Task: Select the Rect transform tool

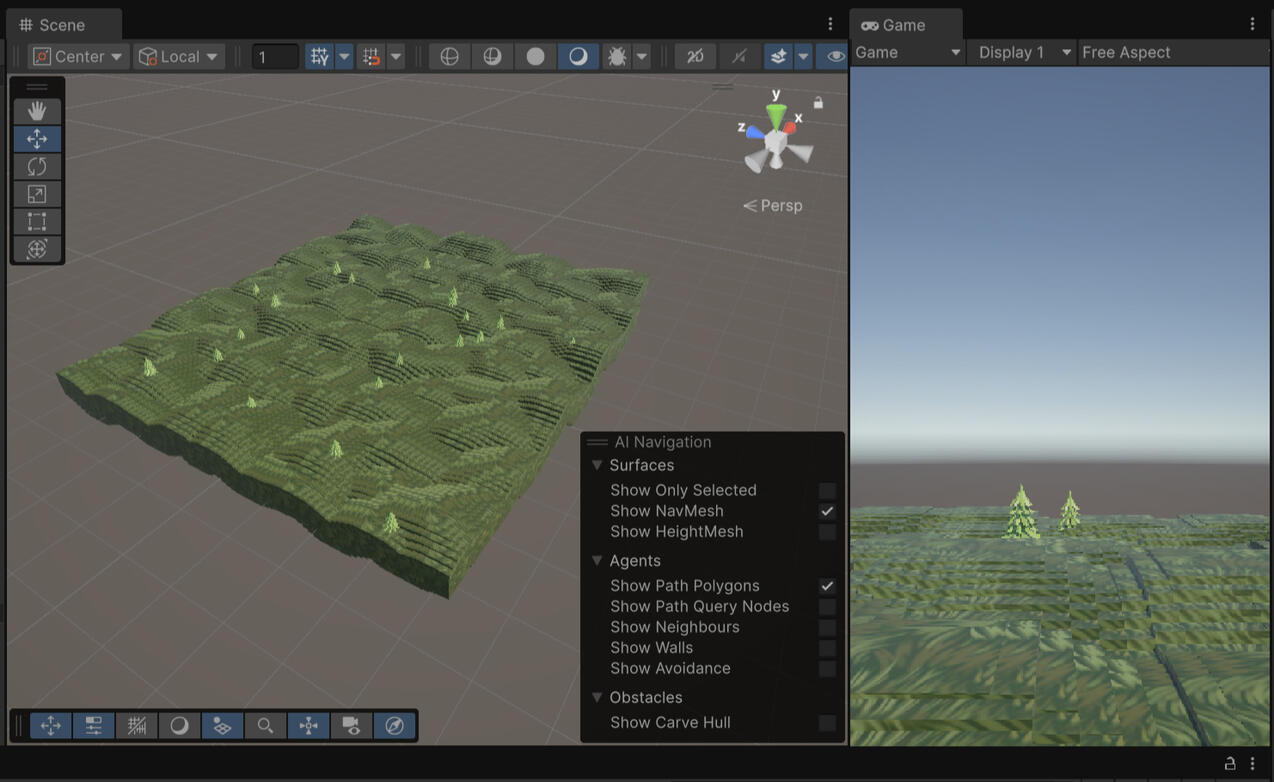Action: [37, 221]
